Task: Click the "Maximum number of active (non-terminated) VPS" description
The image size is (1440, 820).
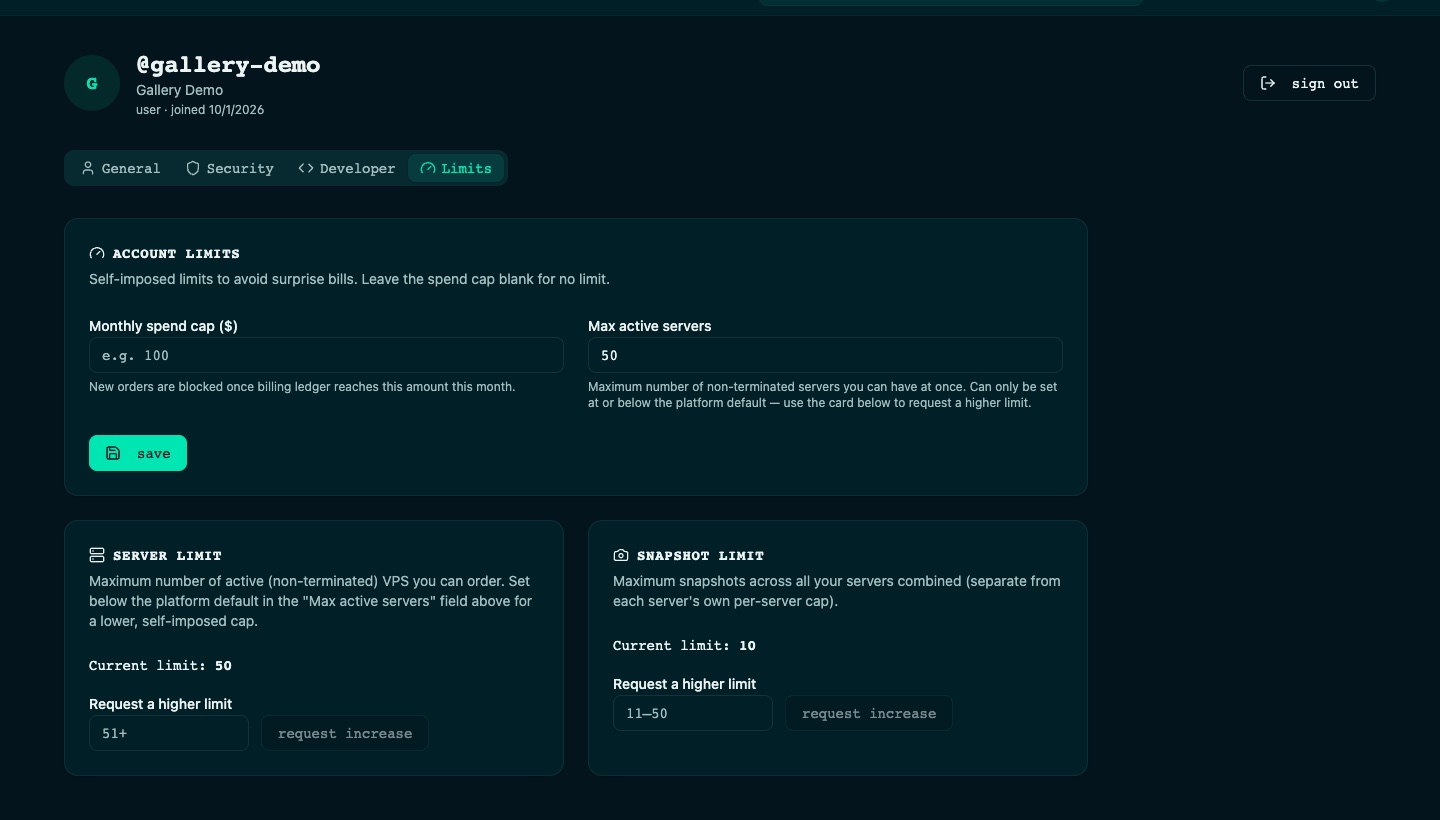Action: coord(311,601)
